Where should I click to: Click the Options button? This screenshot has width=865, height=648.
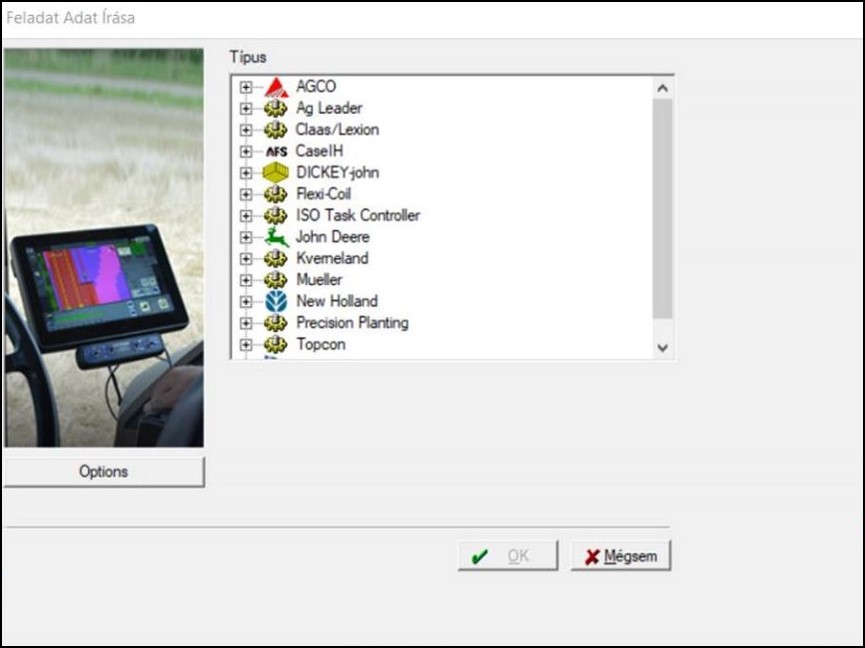pyautogui.click(x=104, y=472)
